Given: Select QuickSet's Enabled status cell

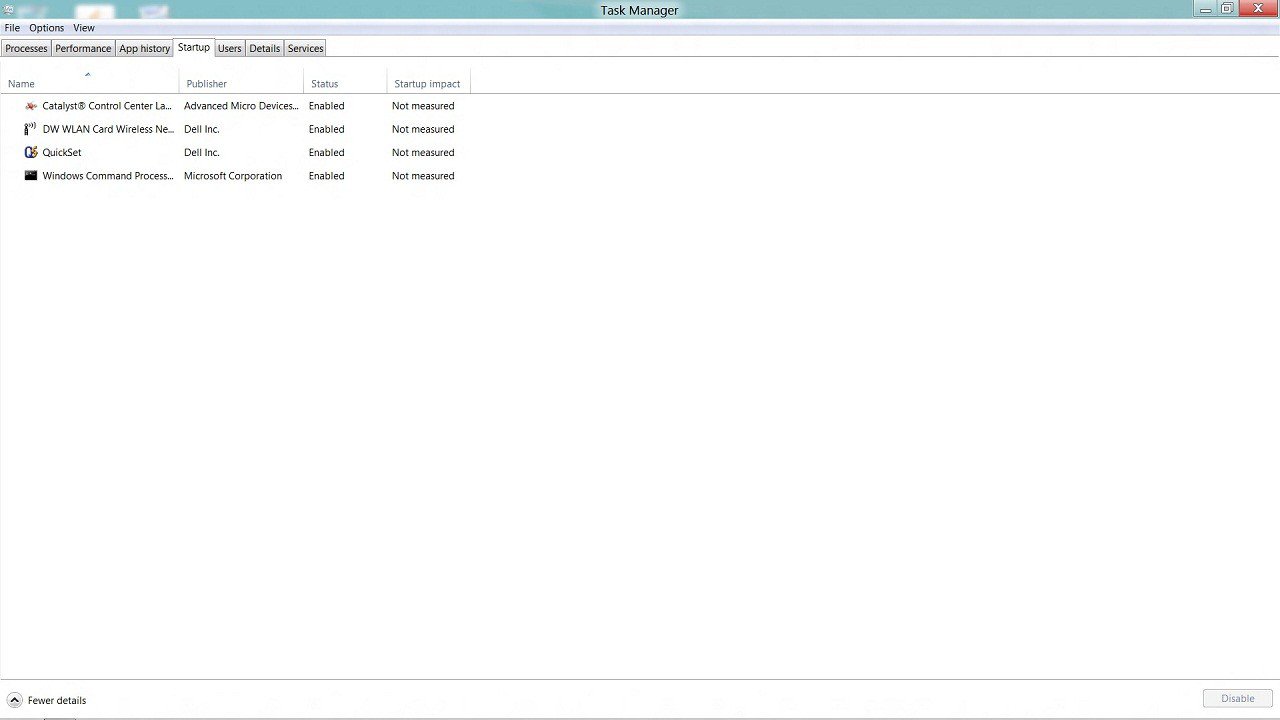Looking at the screenshot, I should (326, 153).
